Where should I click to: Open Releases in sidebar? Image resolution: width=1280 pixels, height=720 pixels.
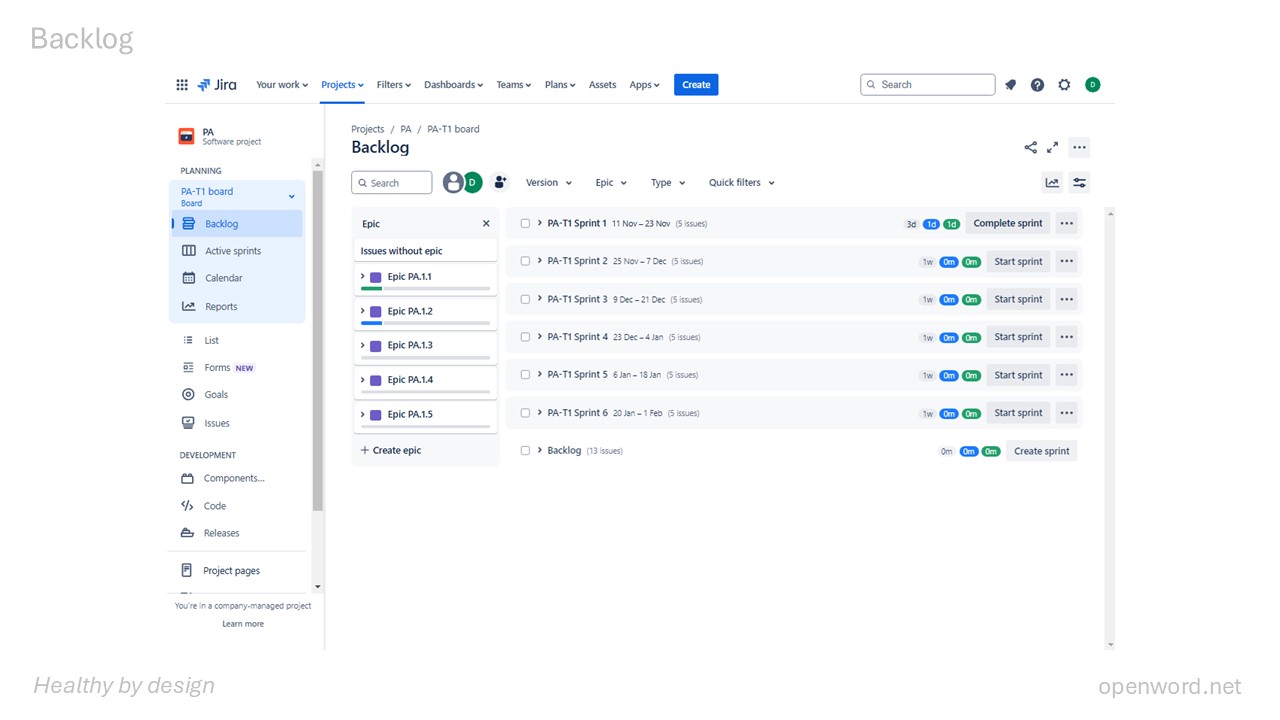237,533
